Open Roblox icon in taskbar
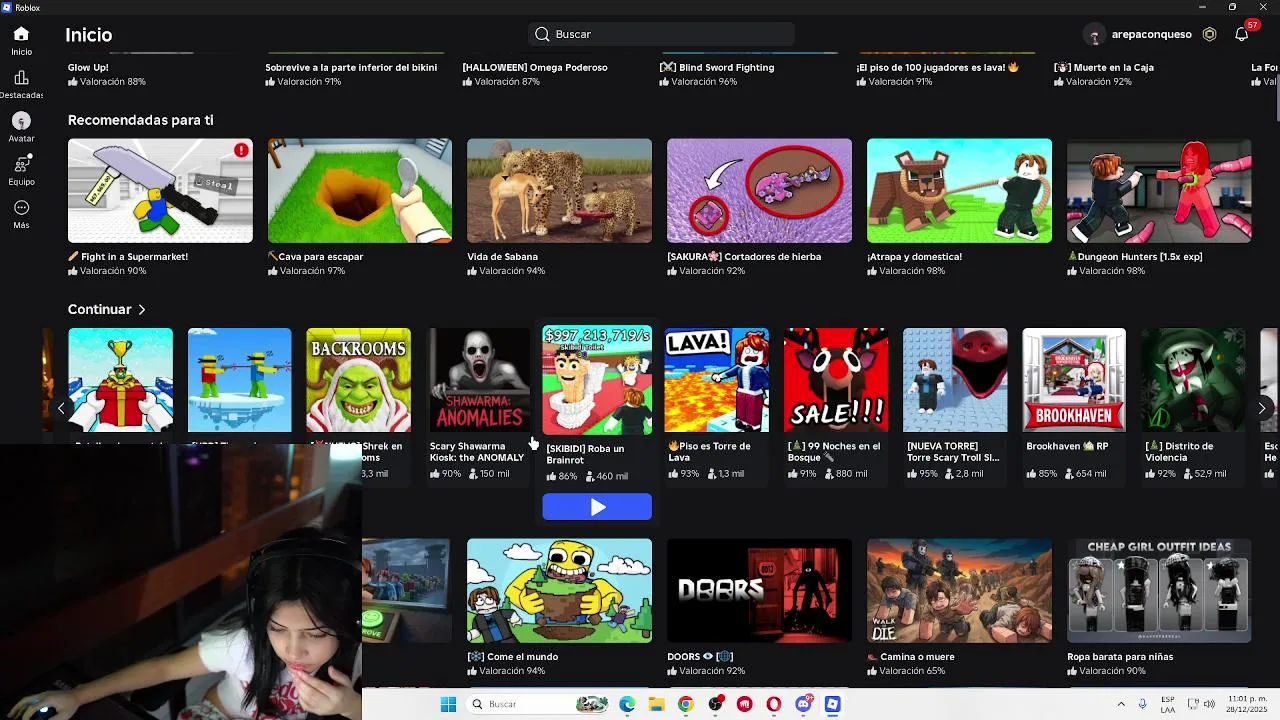1280x720 pixels. (832, 704)
